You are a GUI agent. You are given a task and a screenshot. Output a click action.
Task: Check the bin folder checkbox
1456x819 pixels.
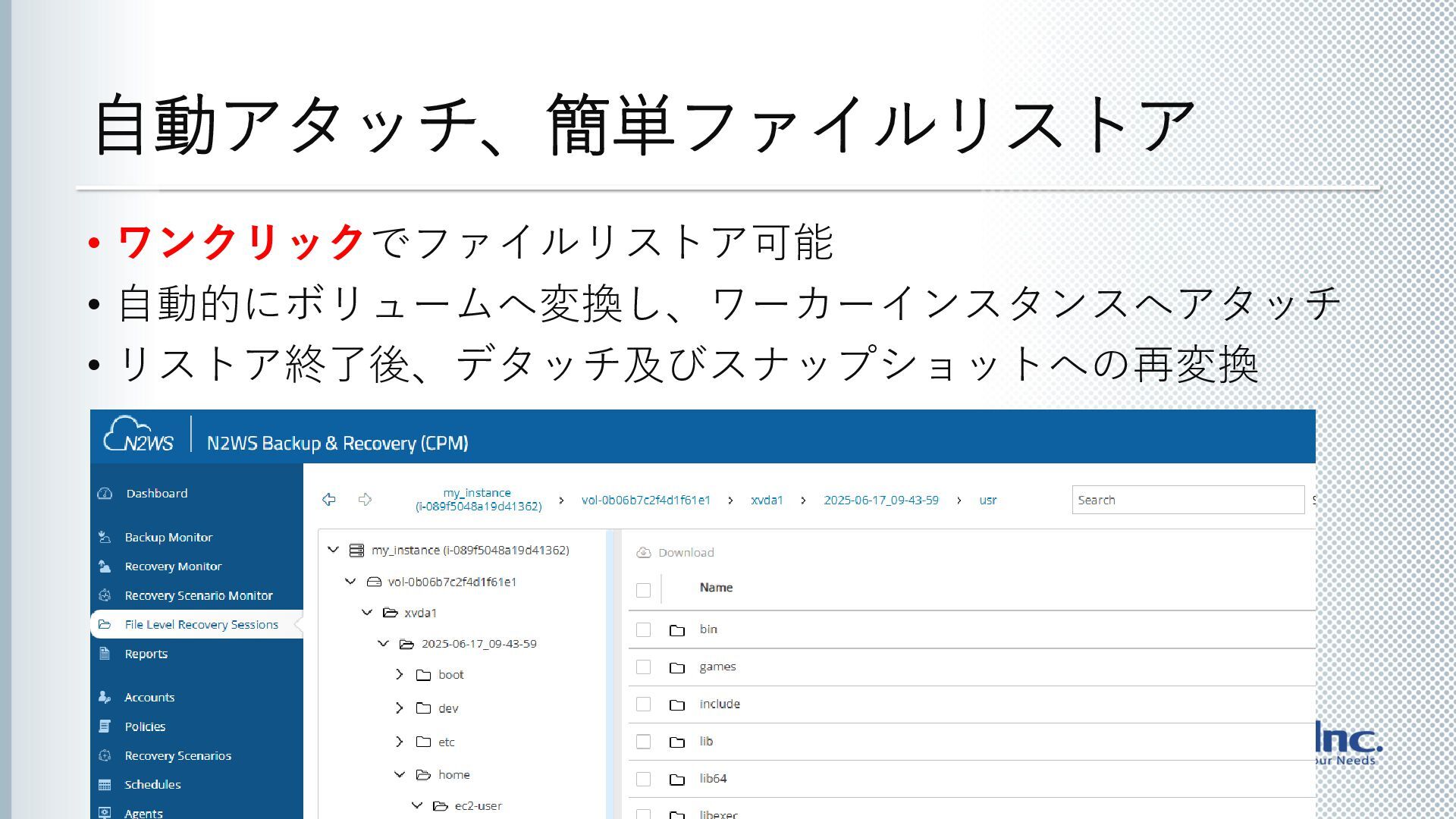coord(643,629)
